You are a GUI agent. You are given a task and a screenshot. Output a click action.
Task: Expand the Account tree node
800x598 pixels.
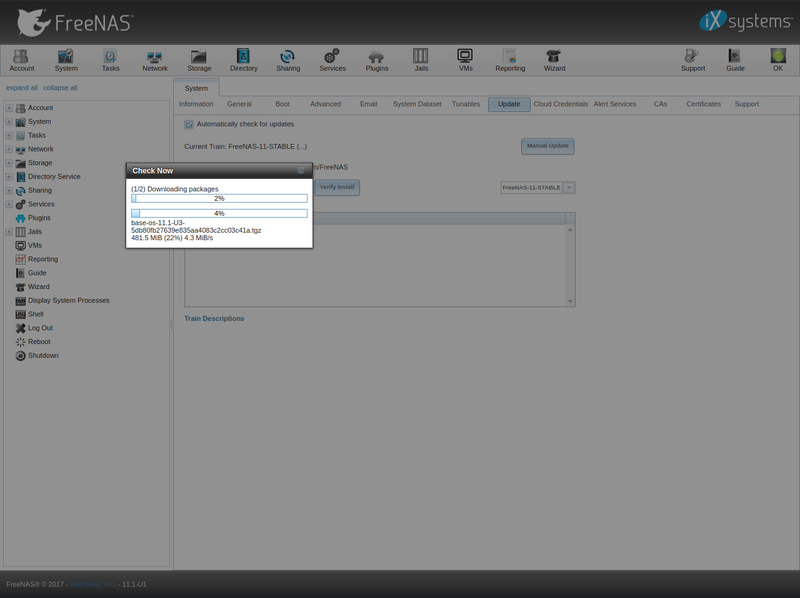click(9, 108)
